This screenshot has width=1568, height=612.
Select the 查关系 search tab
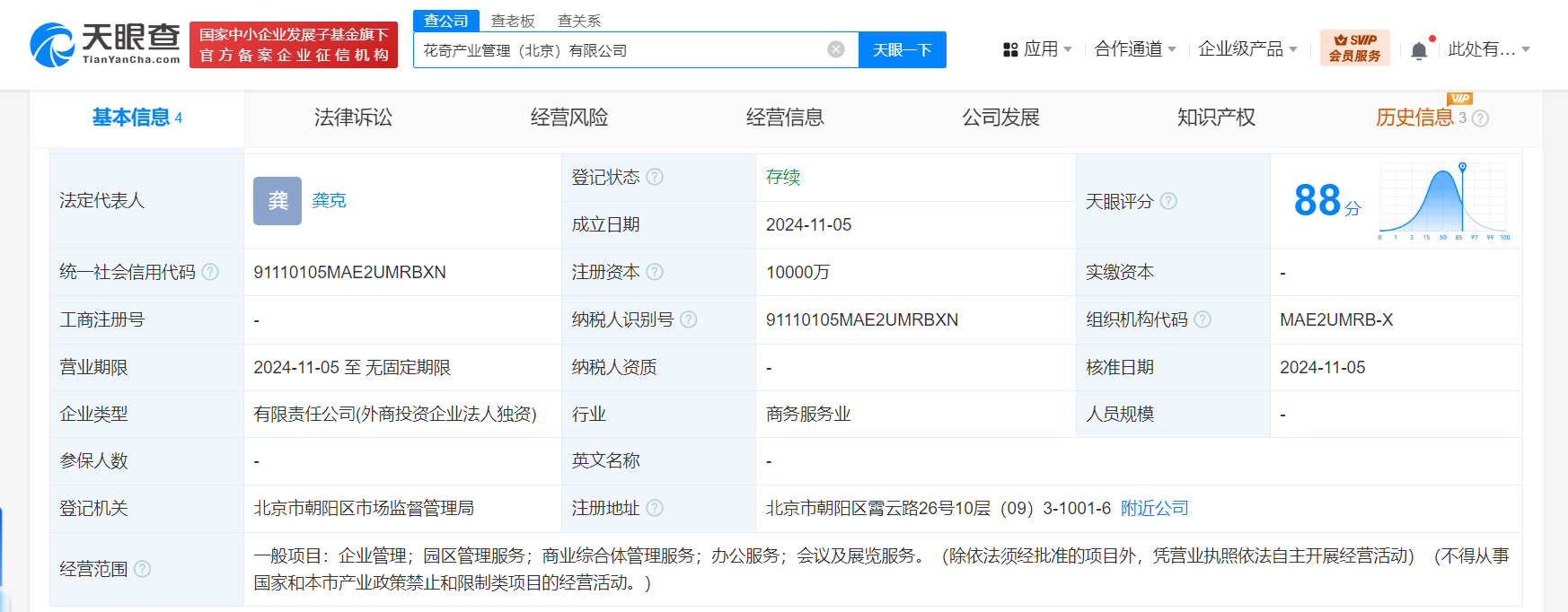point(579,21)
